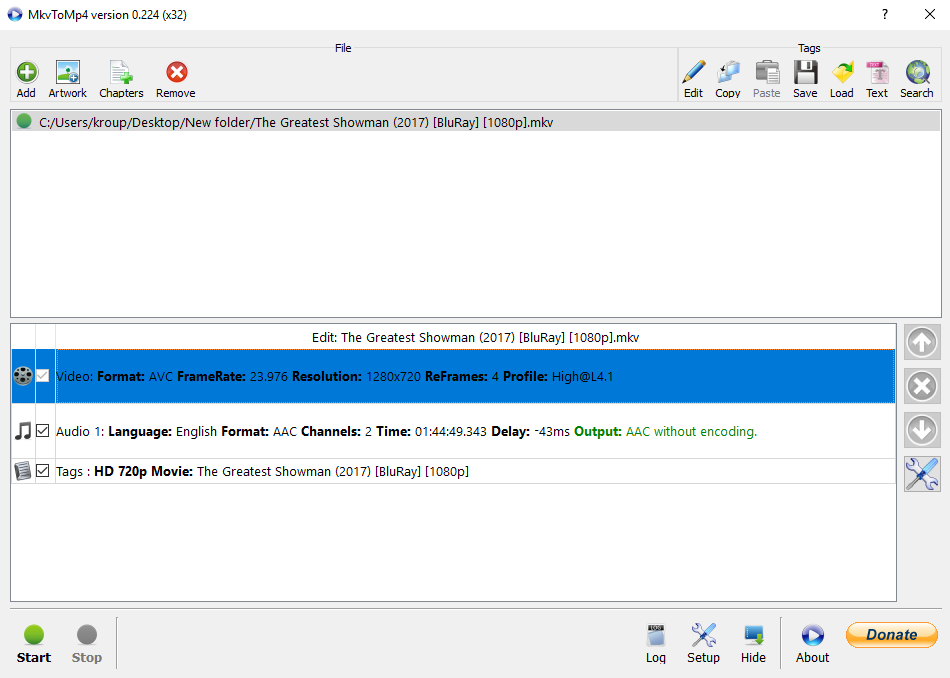Viewport: 950px width, 678px height.
Task: Open the Log window
Action: [656, 644]
